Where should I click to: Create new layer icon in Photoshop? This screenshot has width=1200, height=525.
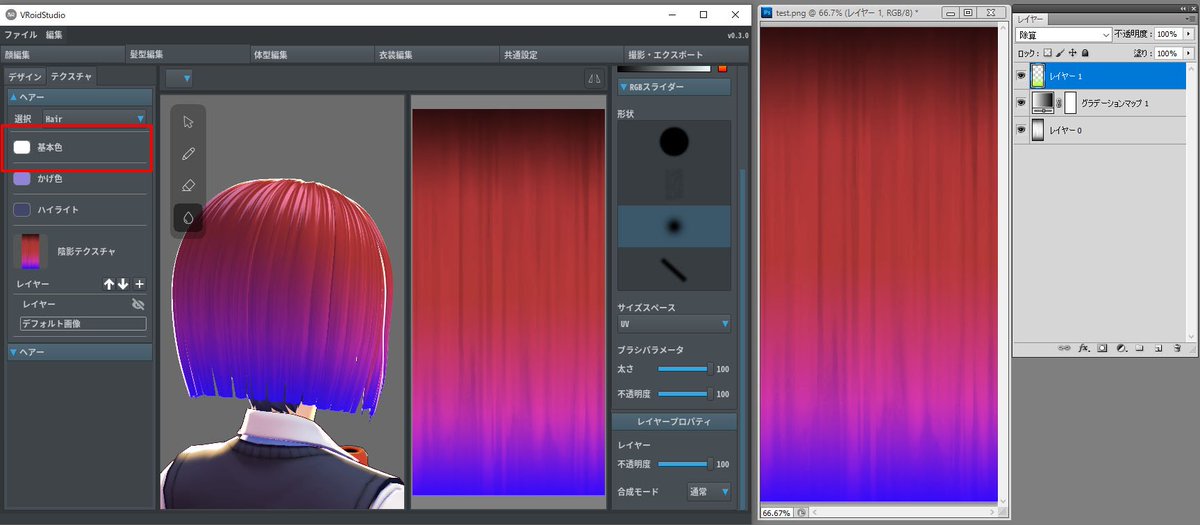click(x=1158, y=349)
